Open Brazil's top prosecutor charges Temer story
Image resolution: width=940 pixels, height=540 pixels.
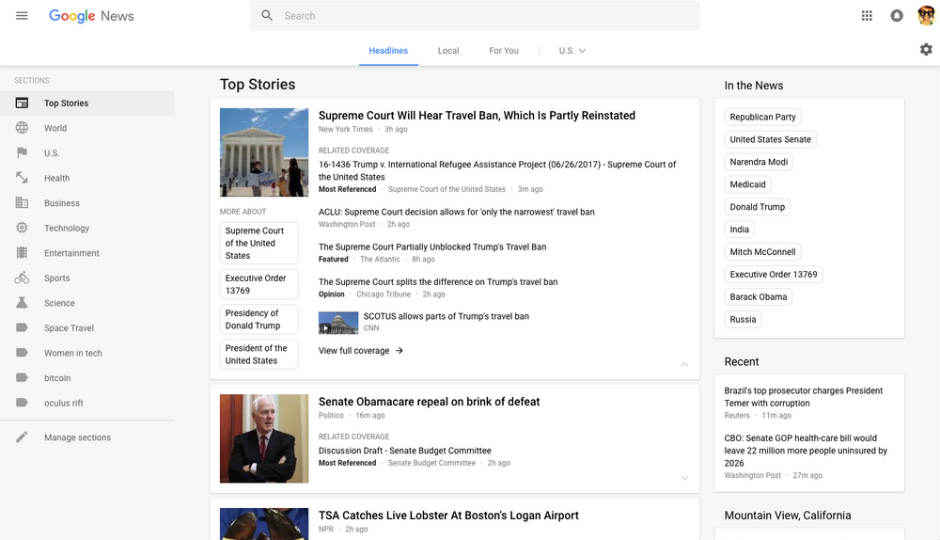(x=803, y=397)
